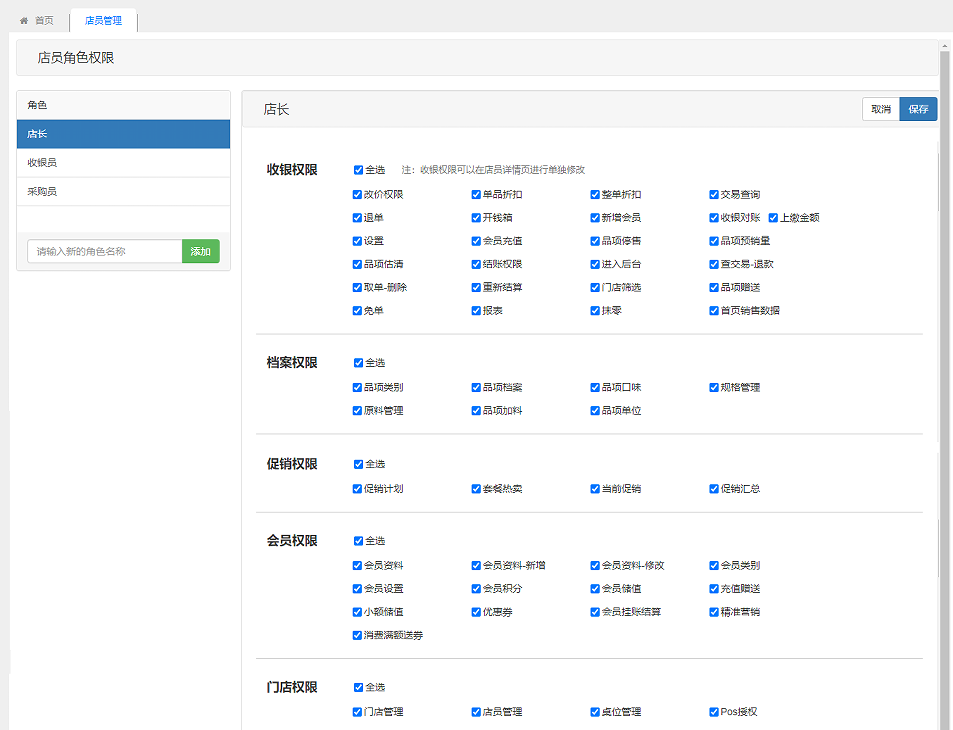Toggle 设置 permission checkbox
The image size is (953, 730).
(x=357, y=241)
